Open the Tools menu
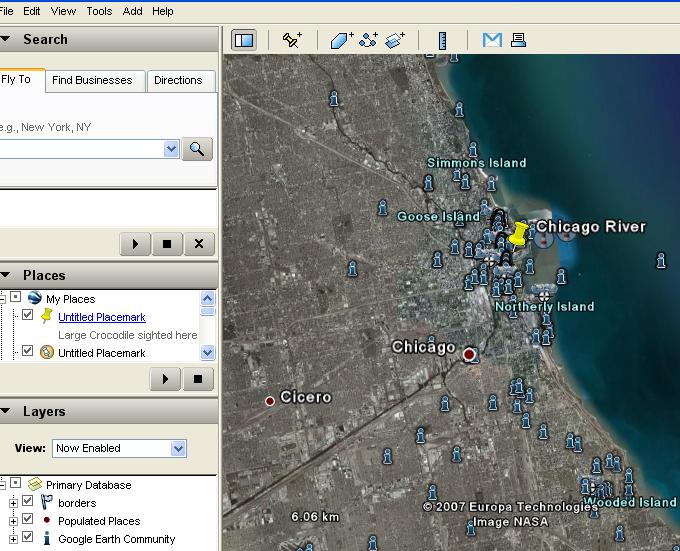Screen dimensions: 680x551 pos(99,11)
